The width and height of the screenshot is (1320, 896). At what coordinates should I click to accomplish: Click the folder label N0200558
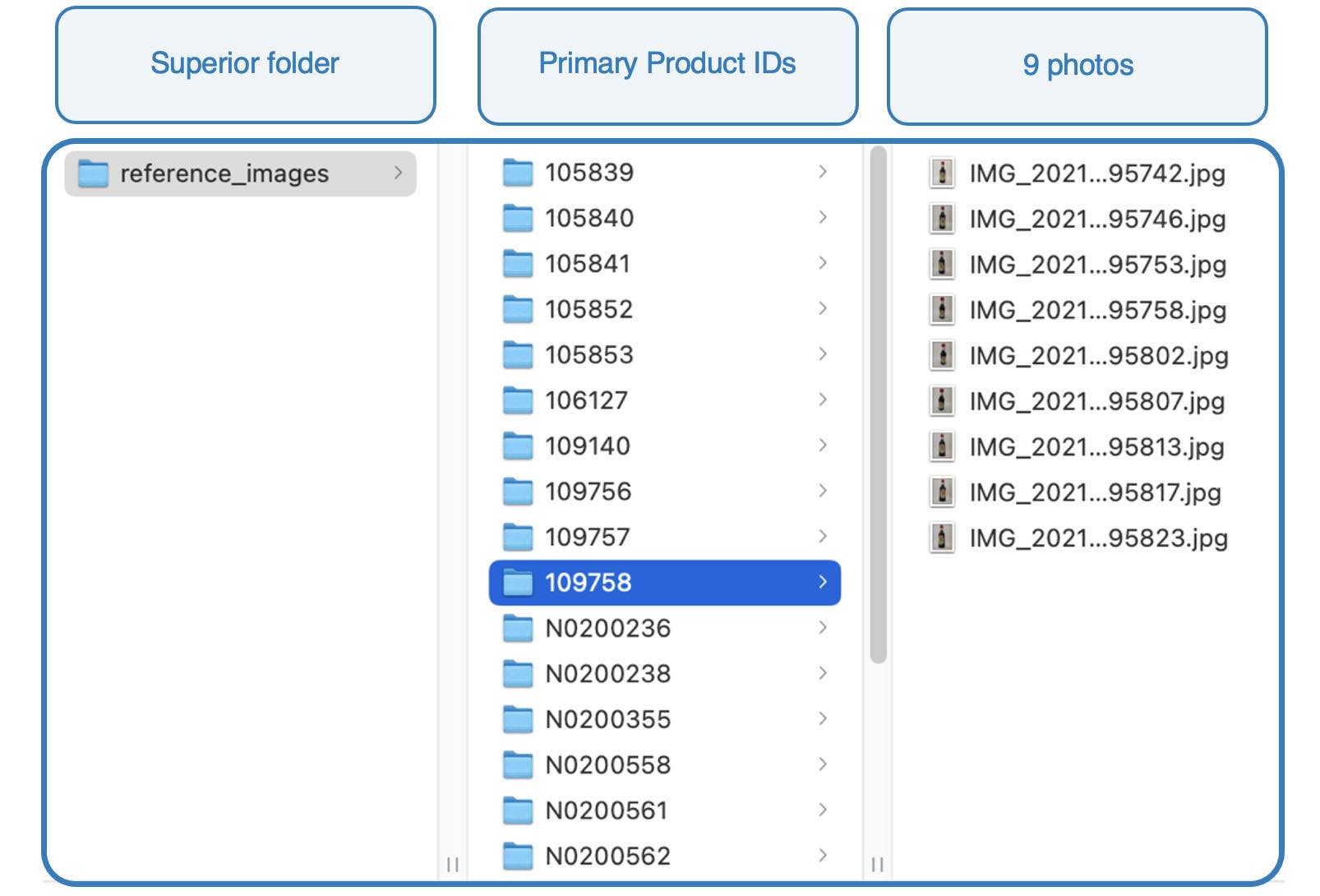pyautogui.click(x=608, y=765)
